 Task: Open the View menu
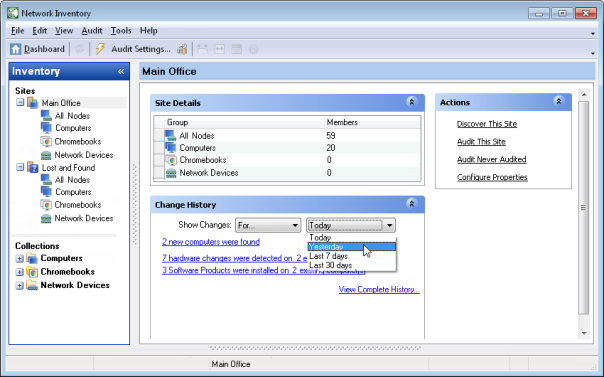64,30
